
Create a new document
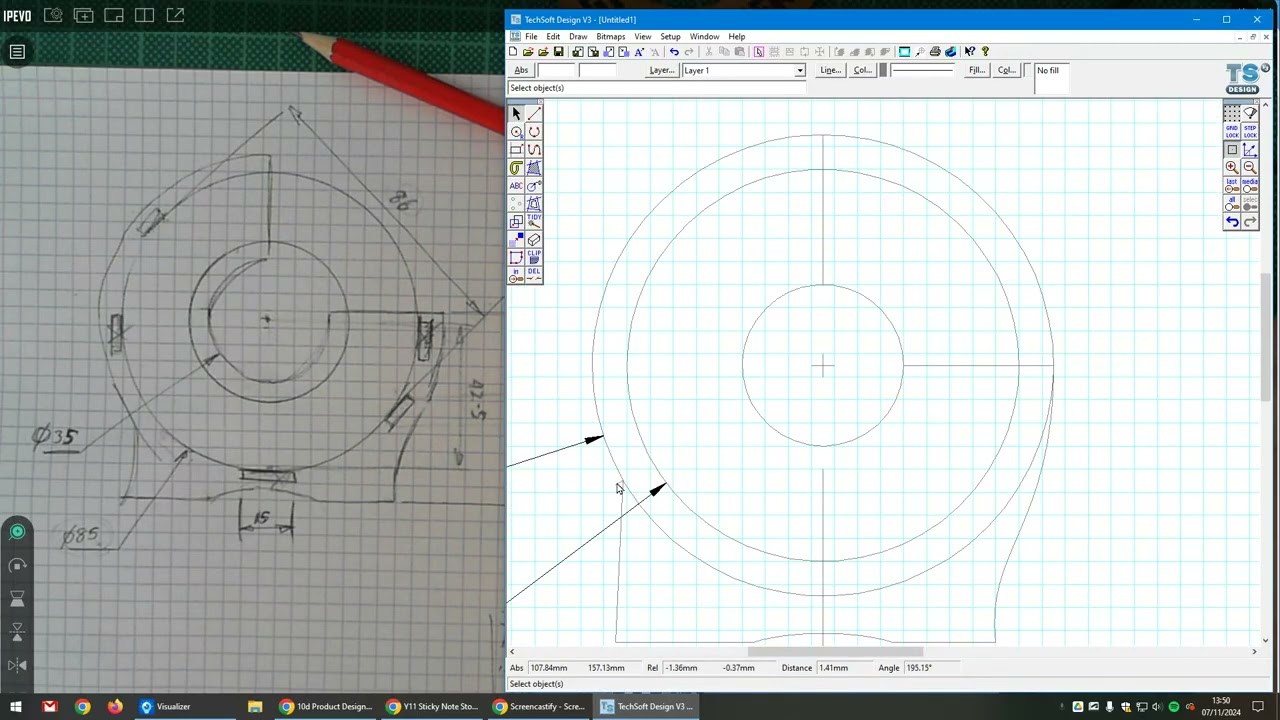(513, 52)
